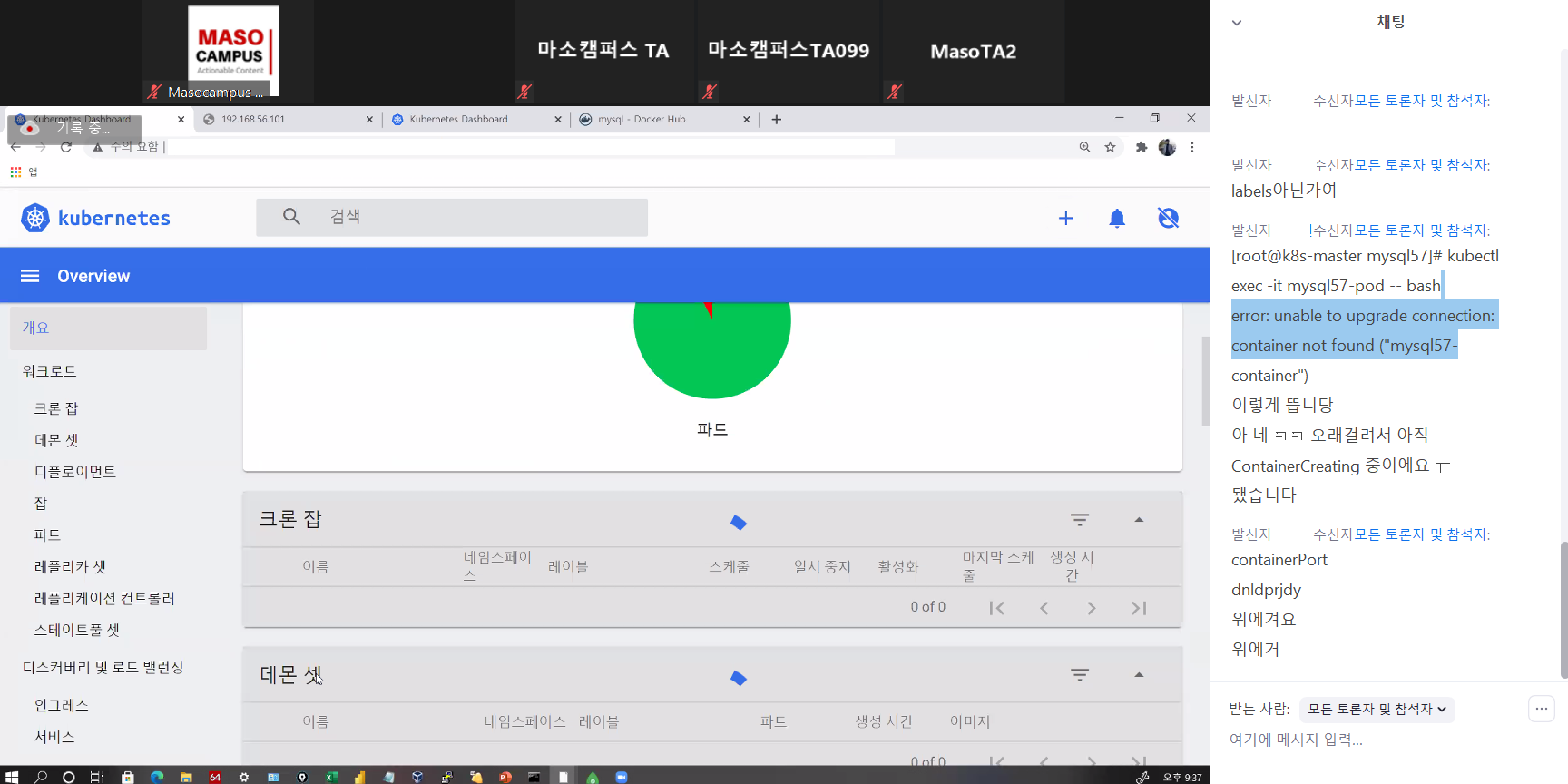Collapse the 데몬 셋 card
This screenshot has width=1568, height=784.
click(1139, 675)
